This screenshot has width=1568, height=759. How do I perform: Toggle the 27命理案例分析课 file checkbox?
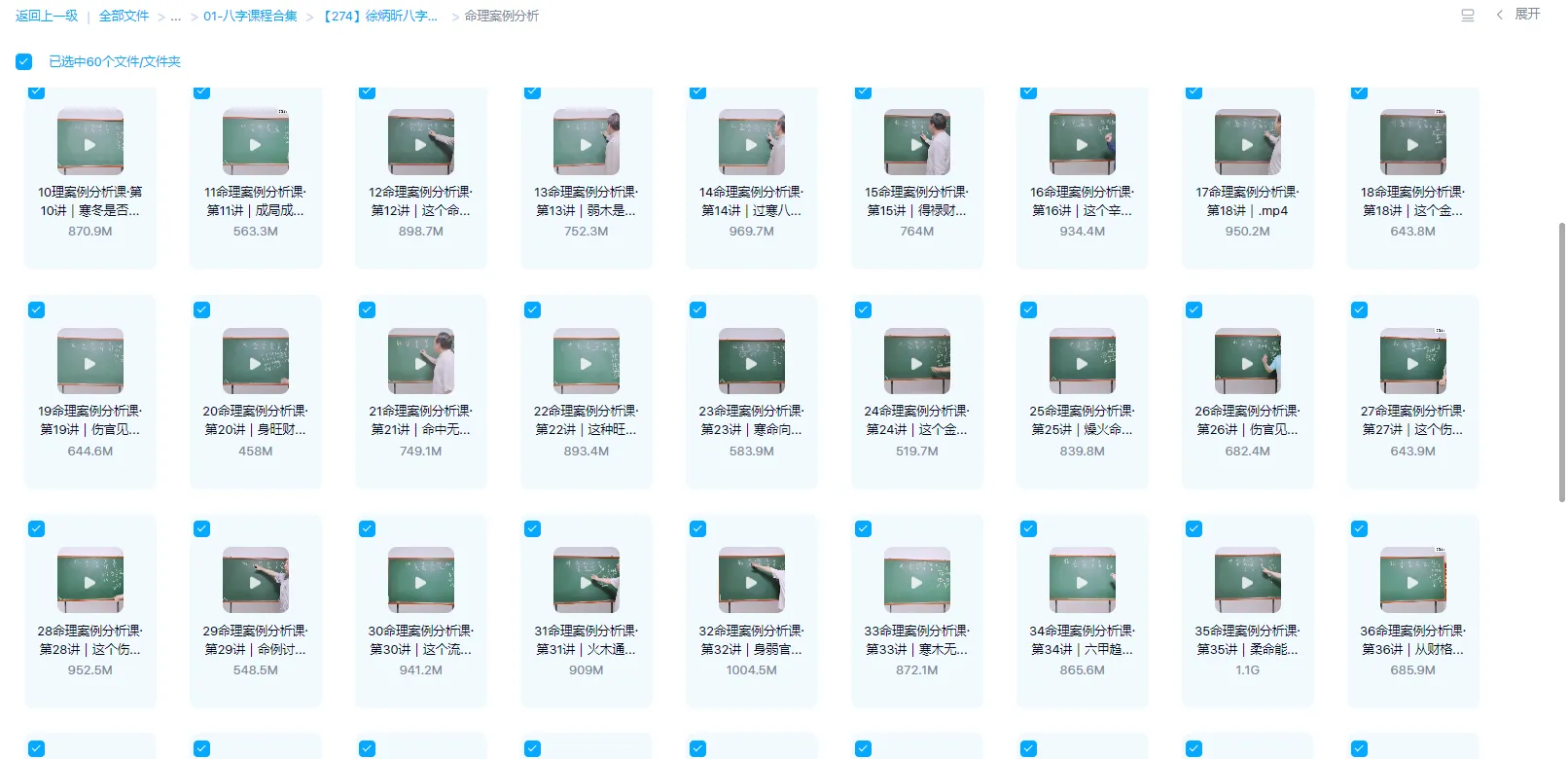click(x=1359, y=309)
